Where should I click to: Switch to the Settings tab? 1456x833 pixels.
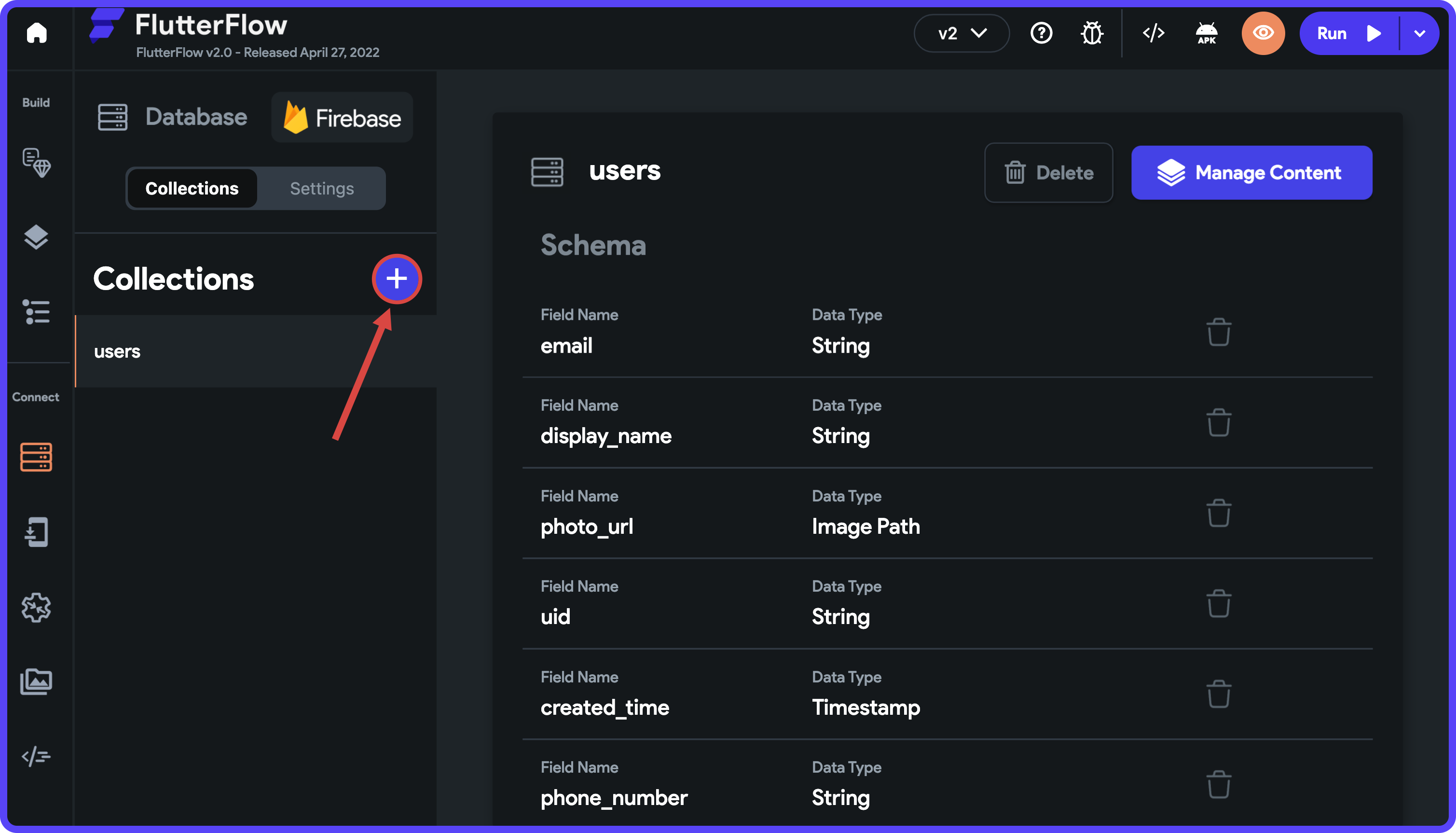click(x=321, y=188)
